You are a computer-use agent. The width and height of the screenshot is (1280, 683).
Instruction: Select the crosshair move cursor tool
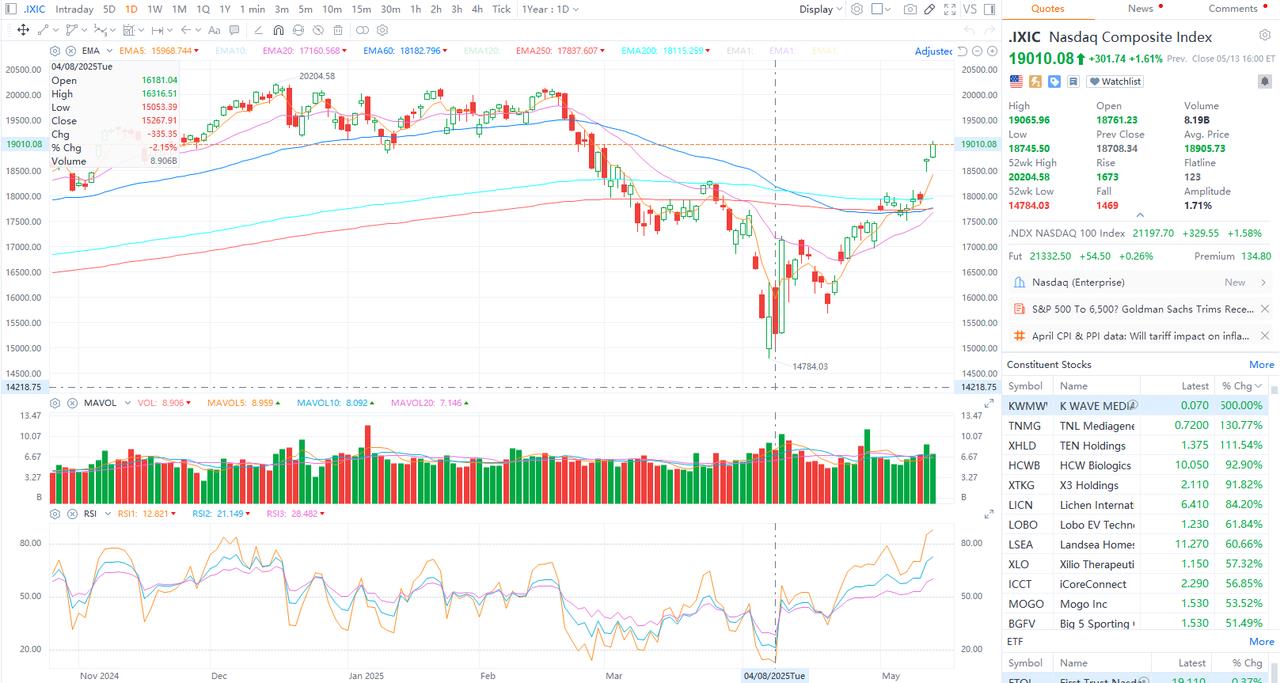pos(23,30)
